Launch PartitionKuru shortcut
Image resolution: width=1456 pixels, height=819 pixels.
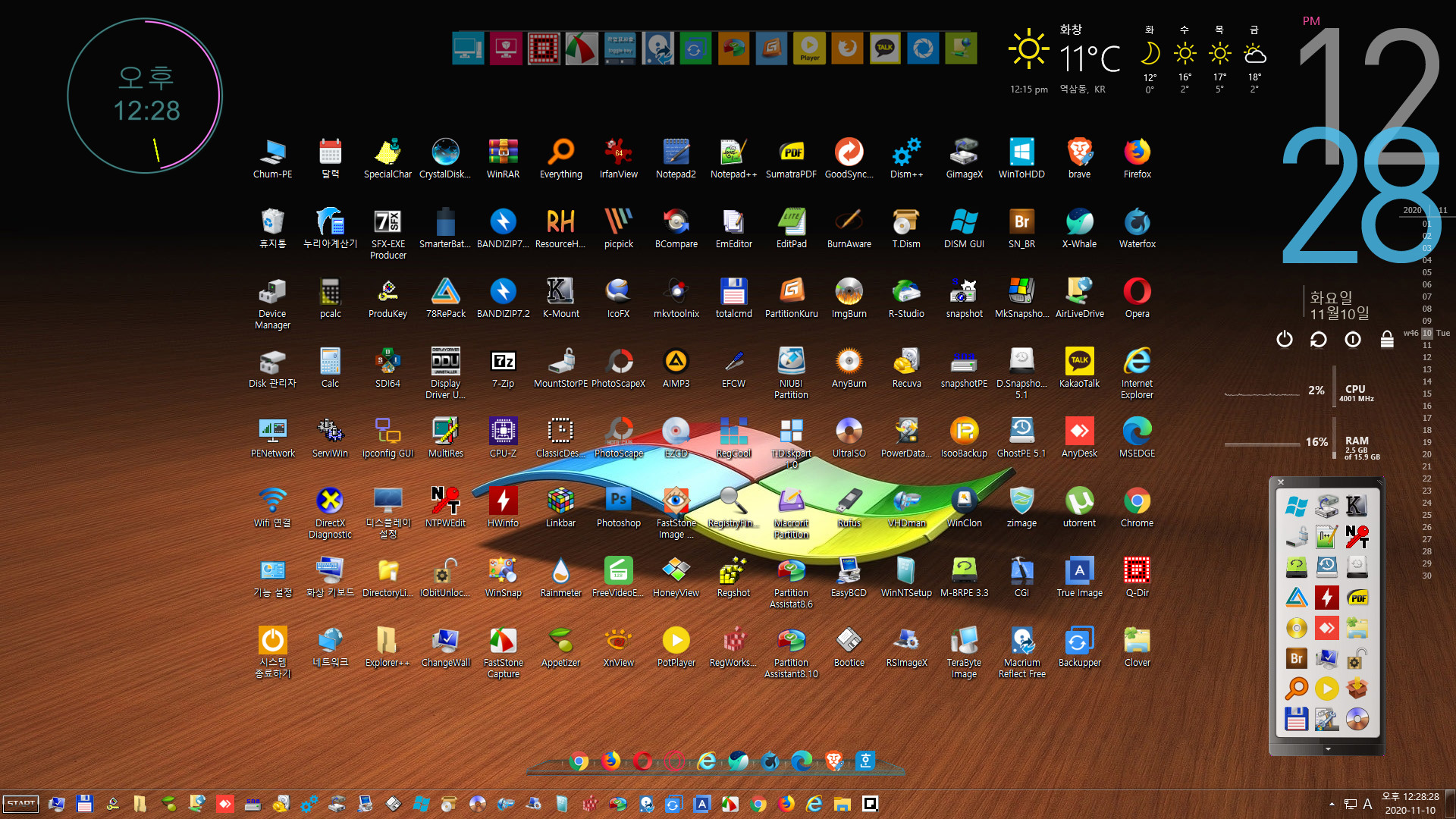click(x=791, y=298)
